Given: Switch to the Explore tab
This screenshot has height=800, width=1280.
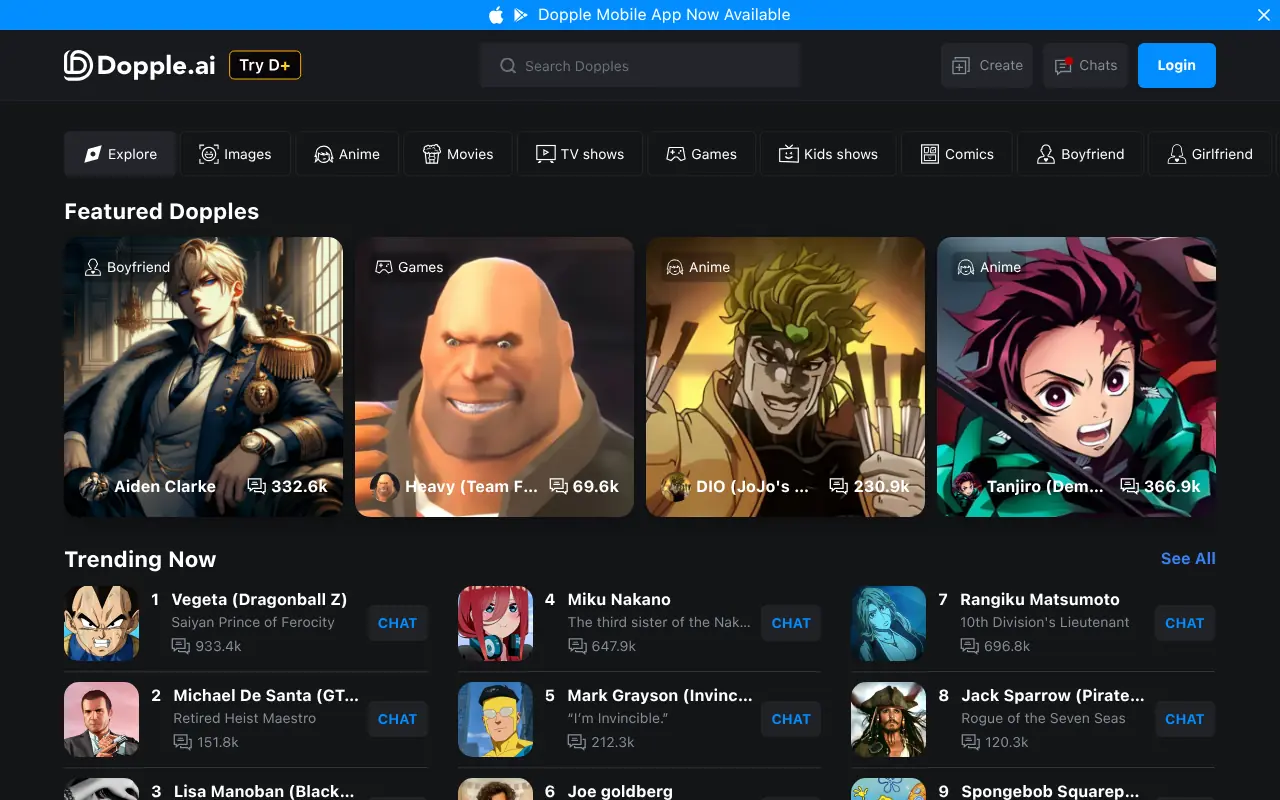Looking at the screenshot, I should (120, 154).
